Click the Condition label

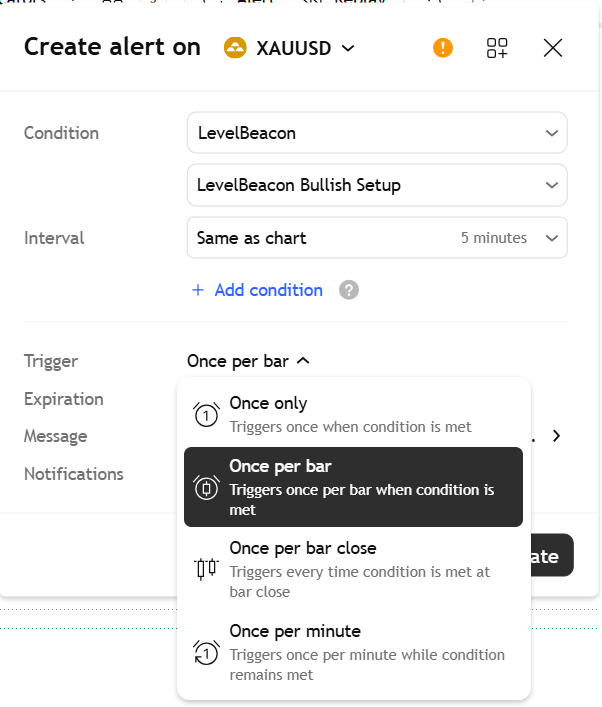tap(61, 133)
